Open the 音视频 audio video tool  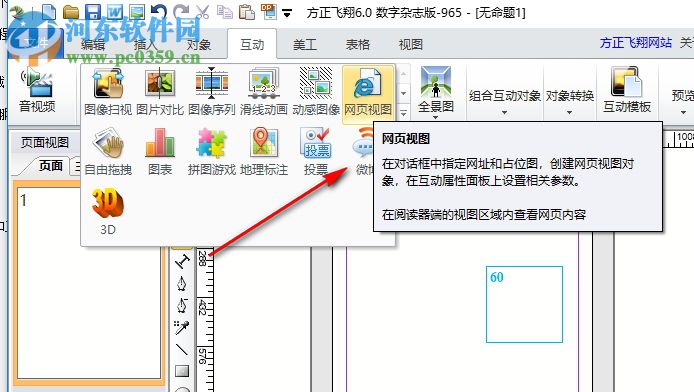click(37, 90)
